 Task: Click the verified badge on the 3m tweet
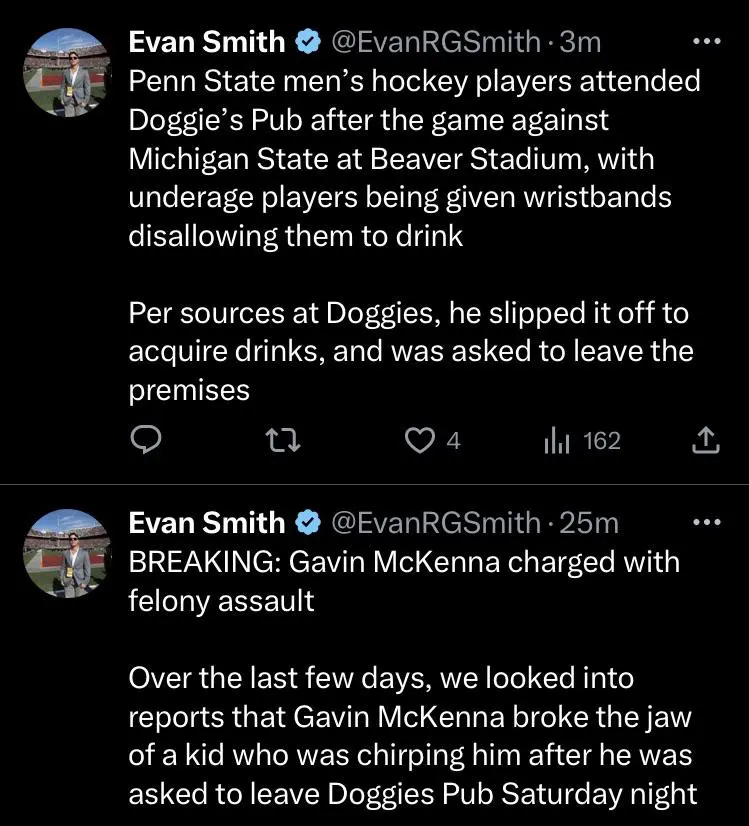pyautogui.click(x=306, y=43)
